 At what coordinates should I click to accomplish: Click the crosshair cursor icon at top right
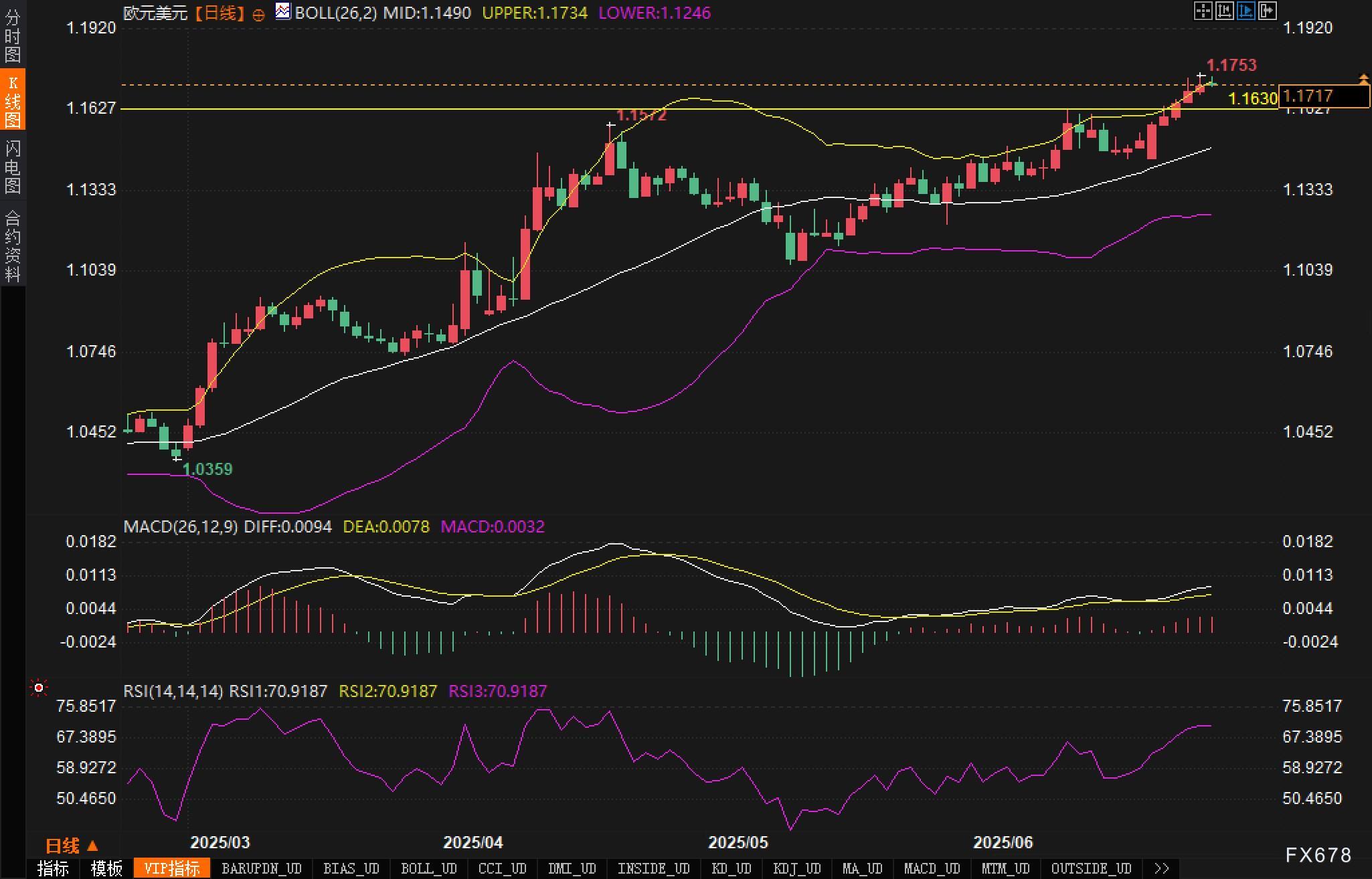click(1203, 11)
